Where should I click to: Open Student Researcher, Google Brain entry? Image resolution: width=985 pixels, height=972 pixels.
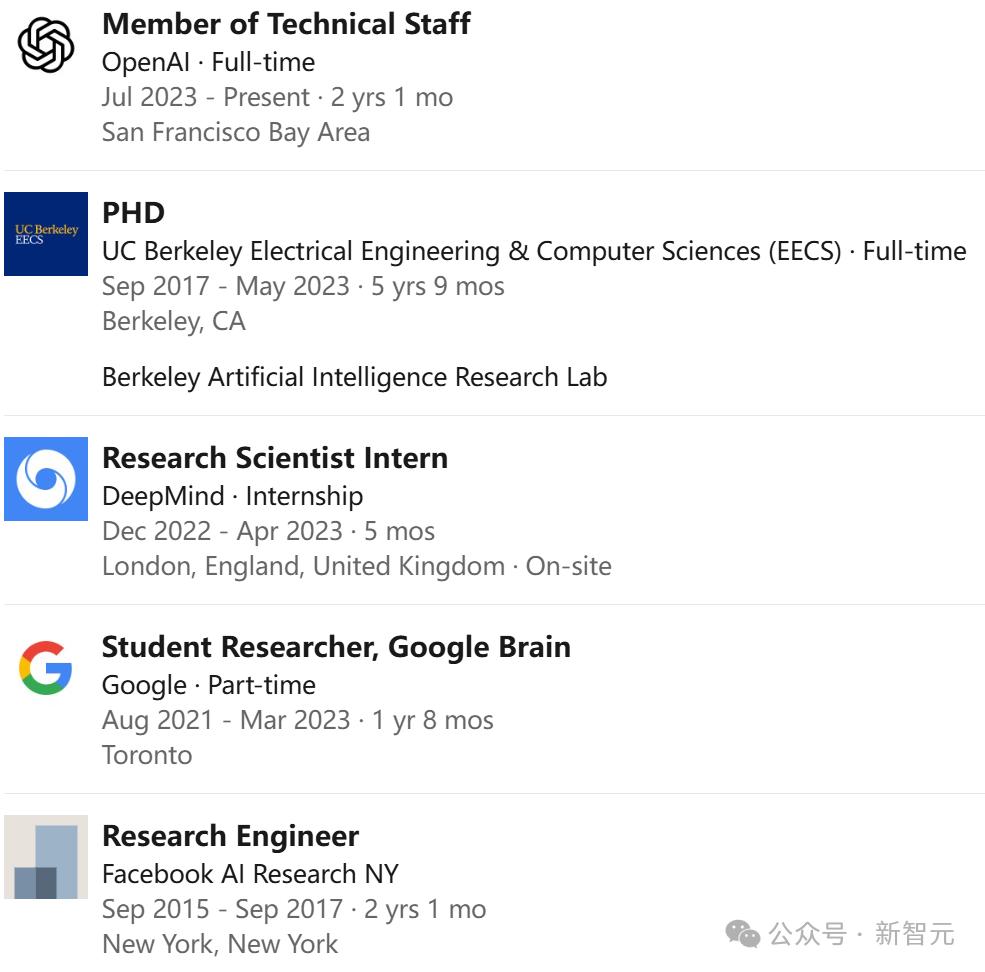tap(337, 647)
